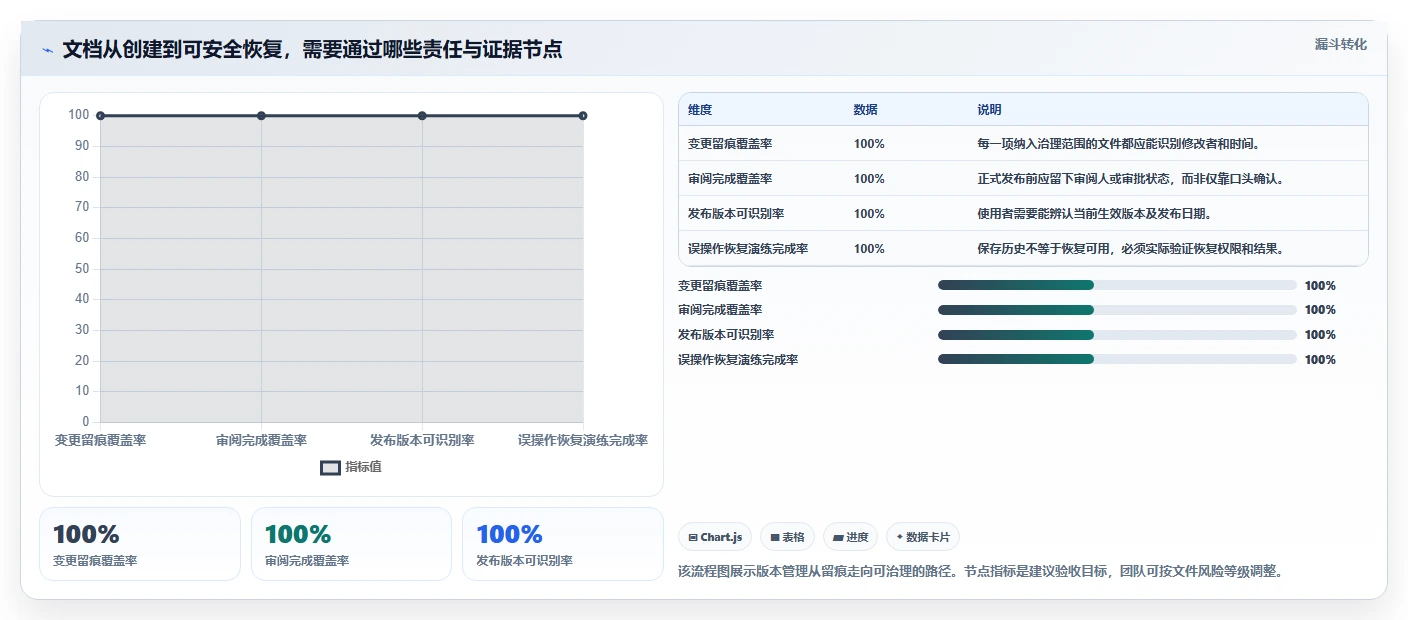
Task: Click the 误操作恢复演练完成率 progress bar
Action: pos(1117,359)
